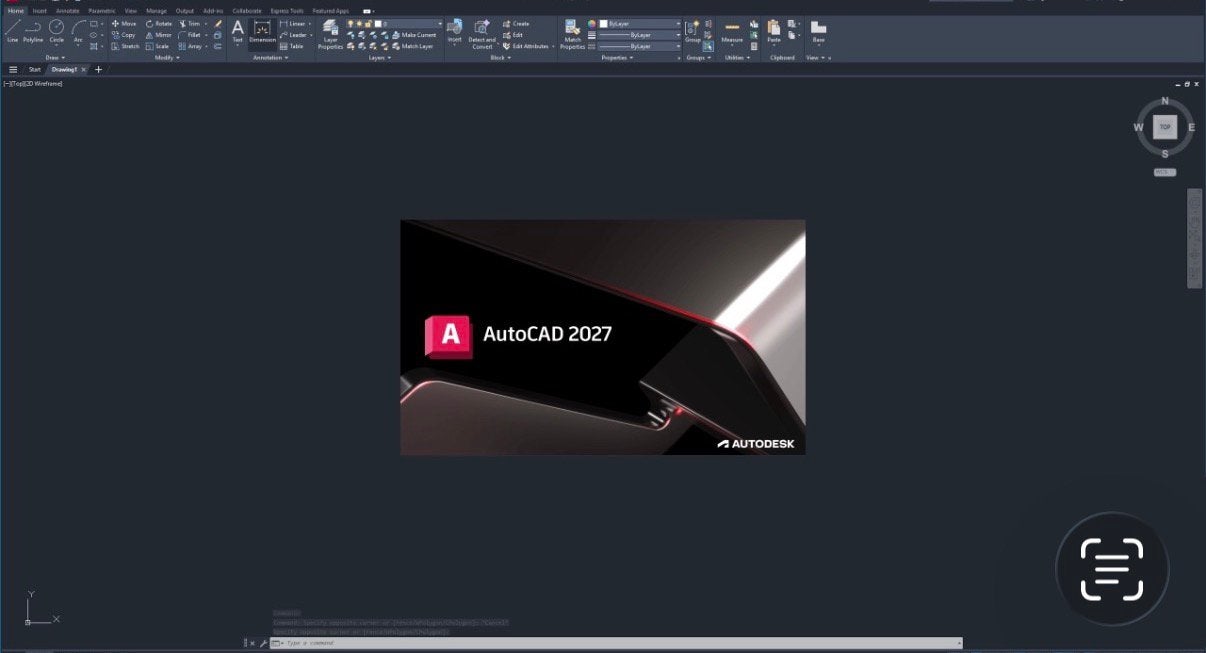Activate the Group tool
Screen dimensions: 1206x653
click(x=692, y=31)
